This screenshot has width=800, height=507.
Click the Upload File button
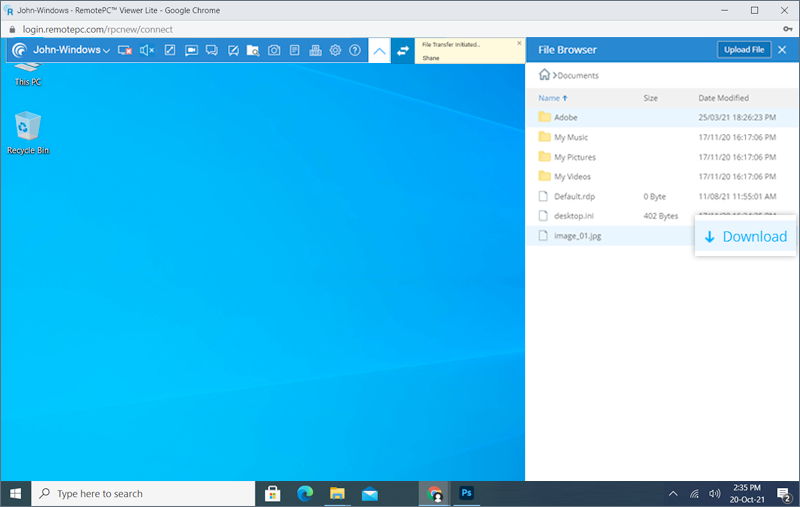point(743,49)
